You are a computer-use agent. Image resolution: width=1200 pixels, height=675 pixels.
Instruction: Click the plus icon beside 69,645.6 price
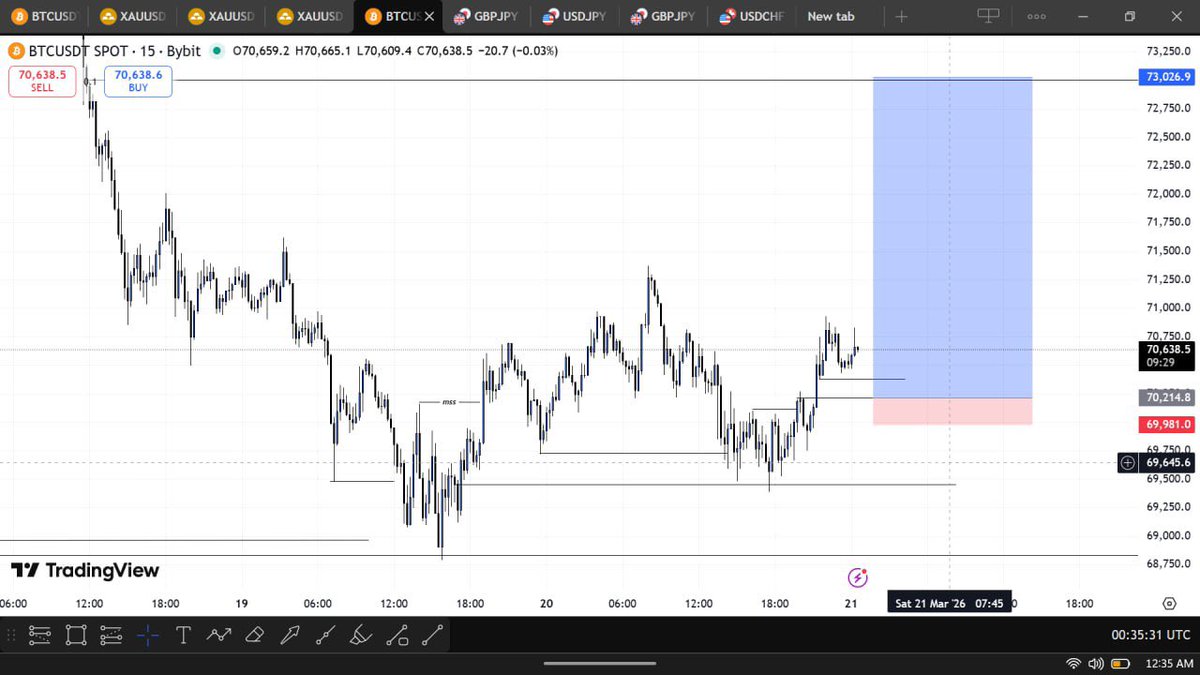click(x=1128, y=462)
